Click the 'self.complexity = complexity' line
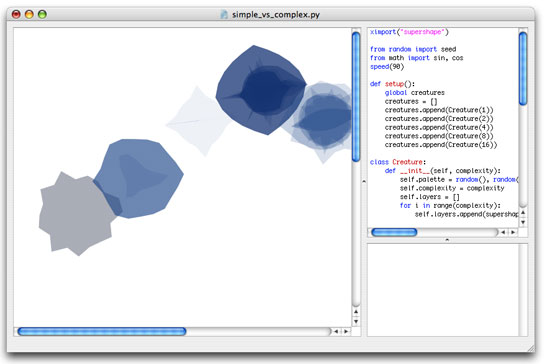Image resolution: width=550 pixels, height=364 pixels. pos(452,188)
